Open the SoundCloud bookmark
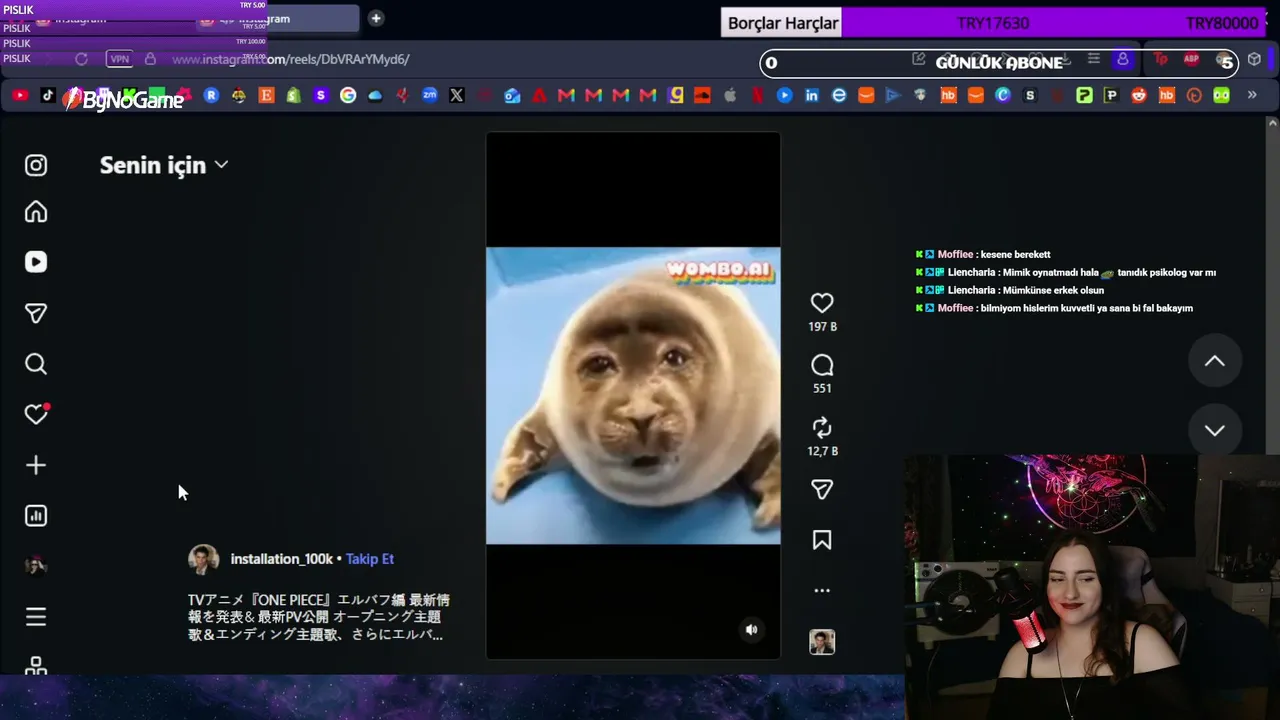Image resolution: width=1280 pixels, height=720 pixels. click(x=702, y=95)
